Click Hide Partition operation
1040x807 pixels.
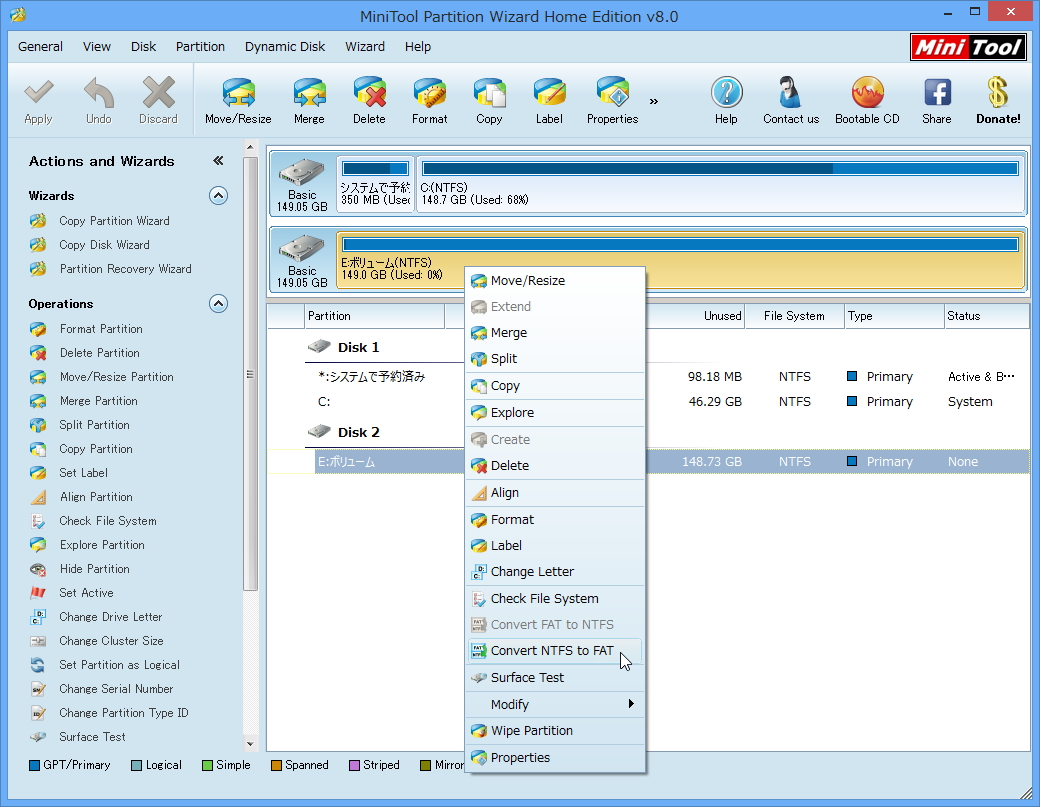click(x=95, y=569)
